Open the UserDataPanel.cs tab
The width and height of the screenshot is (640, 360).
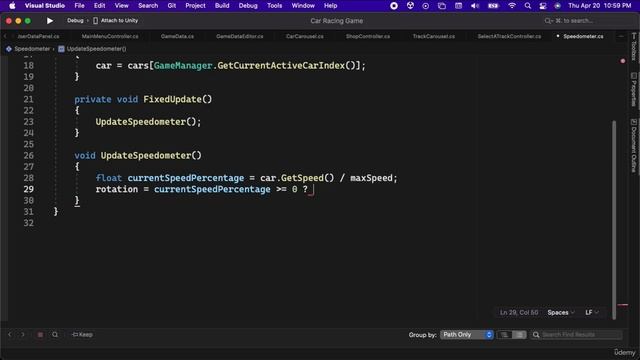(38, 36)
